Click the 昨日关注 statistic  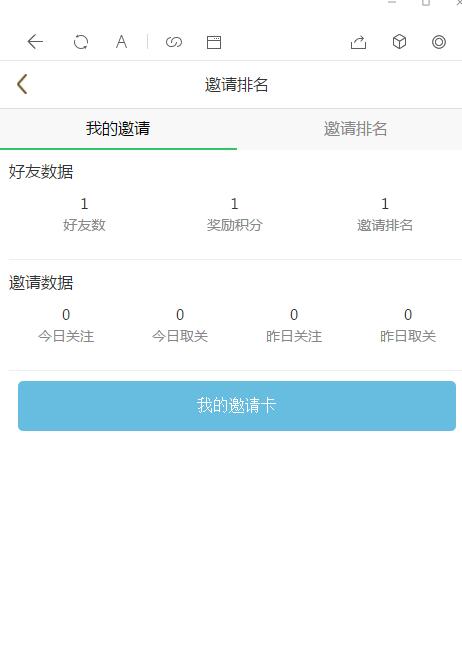[294, 326]
